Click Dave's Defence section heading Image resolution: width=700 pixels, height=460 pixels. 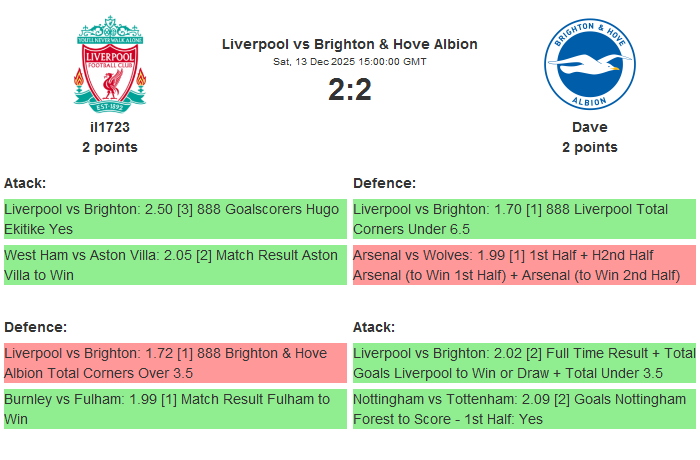[x=384, y=183]
